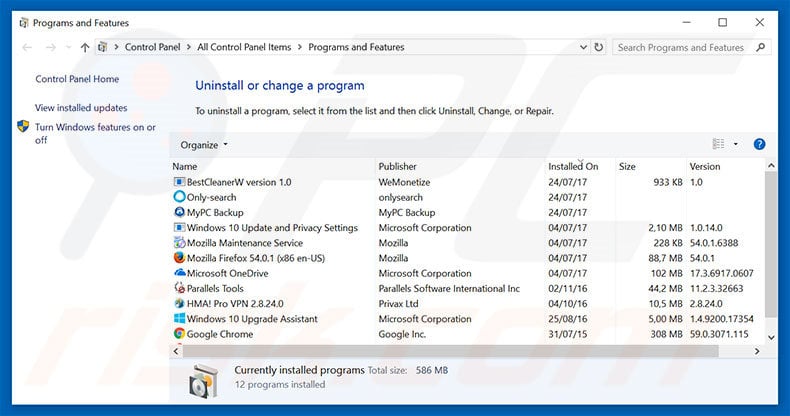The image size is (790, 416).
Task: Select Mozilla Firefox 54.0.1 (x86 en-US) row
Action: 468,258
